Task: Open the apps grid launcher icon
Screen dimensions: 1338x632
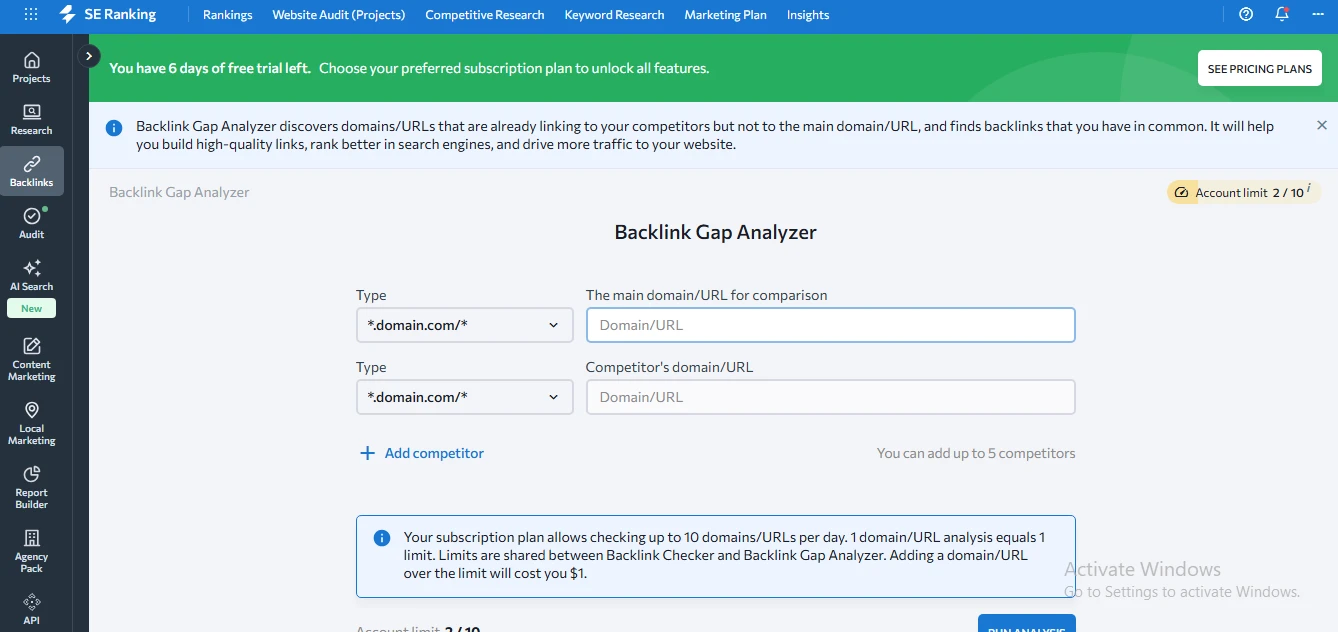Action: (31, 14)
